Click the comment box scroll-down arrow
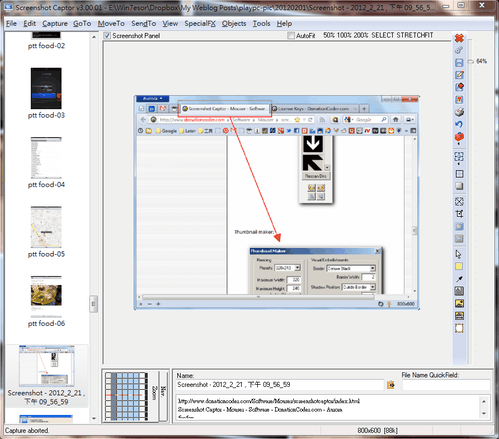 pyautogui.click(x=484, y=413)
